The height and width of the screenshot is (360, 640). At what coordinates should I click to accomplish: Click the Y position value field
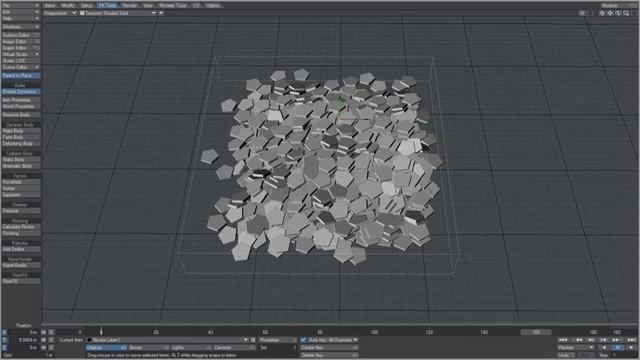tap(23, 340)
